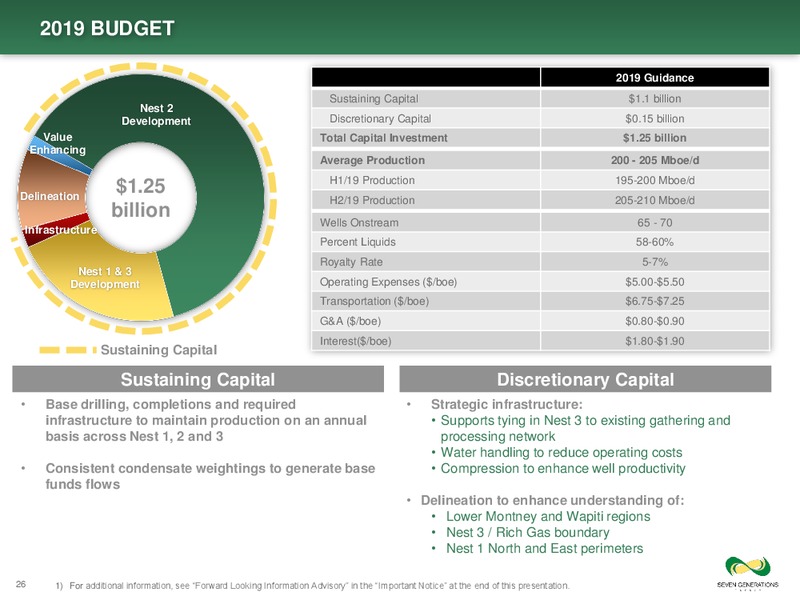This screenshot has width=800, height=600.
Task: Select the Nest 1 & 3 Development segment
Action: [105, 278]
